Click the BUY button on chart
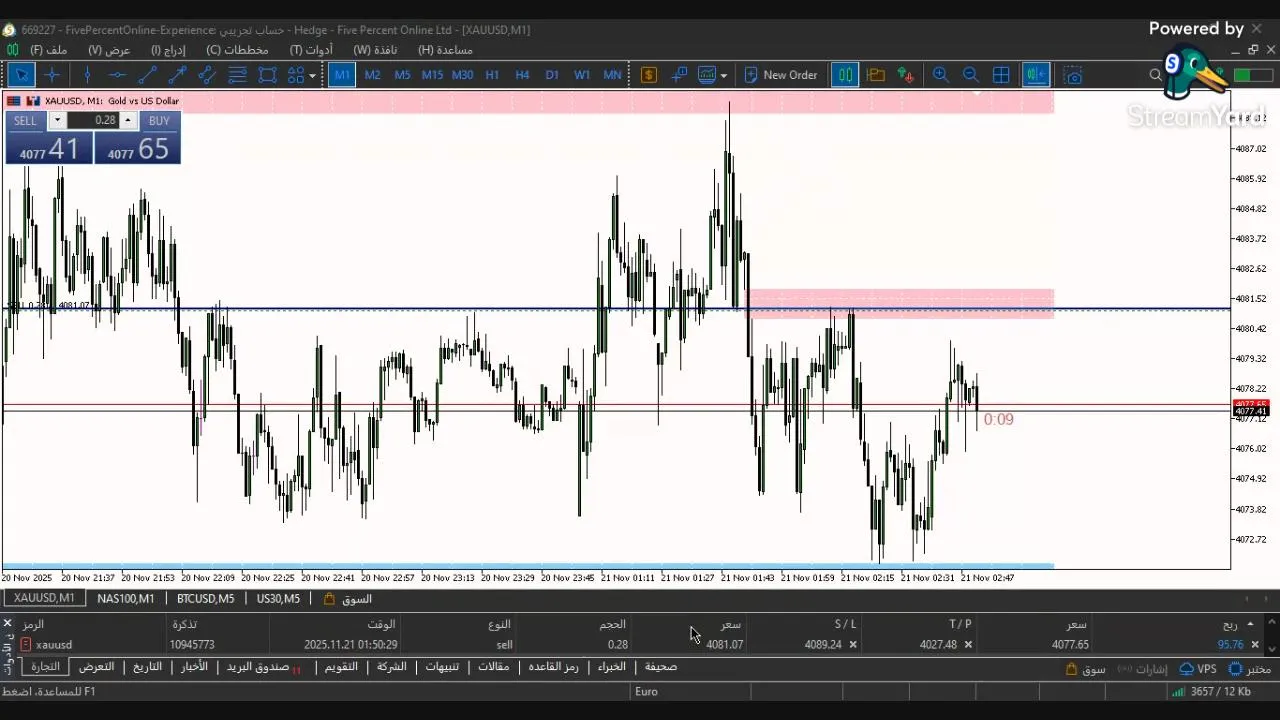Screen dimensions: 1280x720 tap(159, 120)
